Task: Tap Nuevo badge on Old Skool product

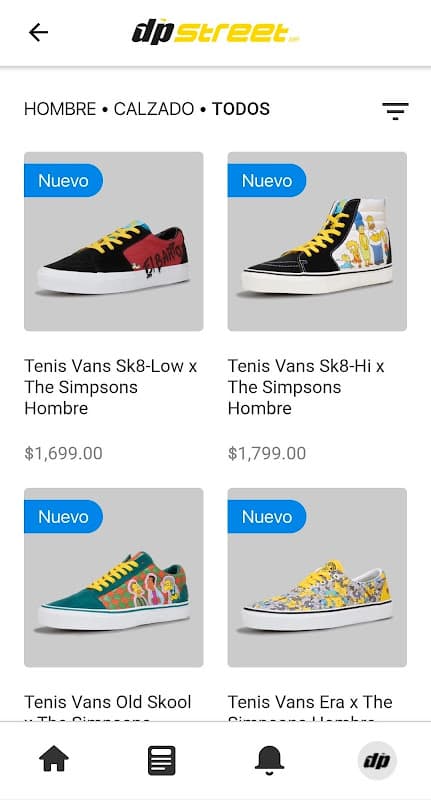Action: 63,516
